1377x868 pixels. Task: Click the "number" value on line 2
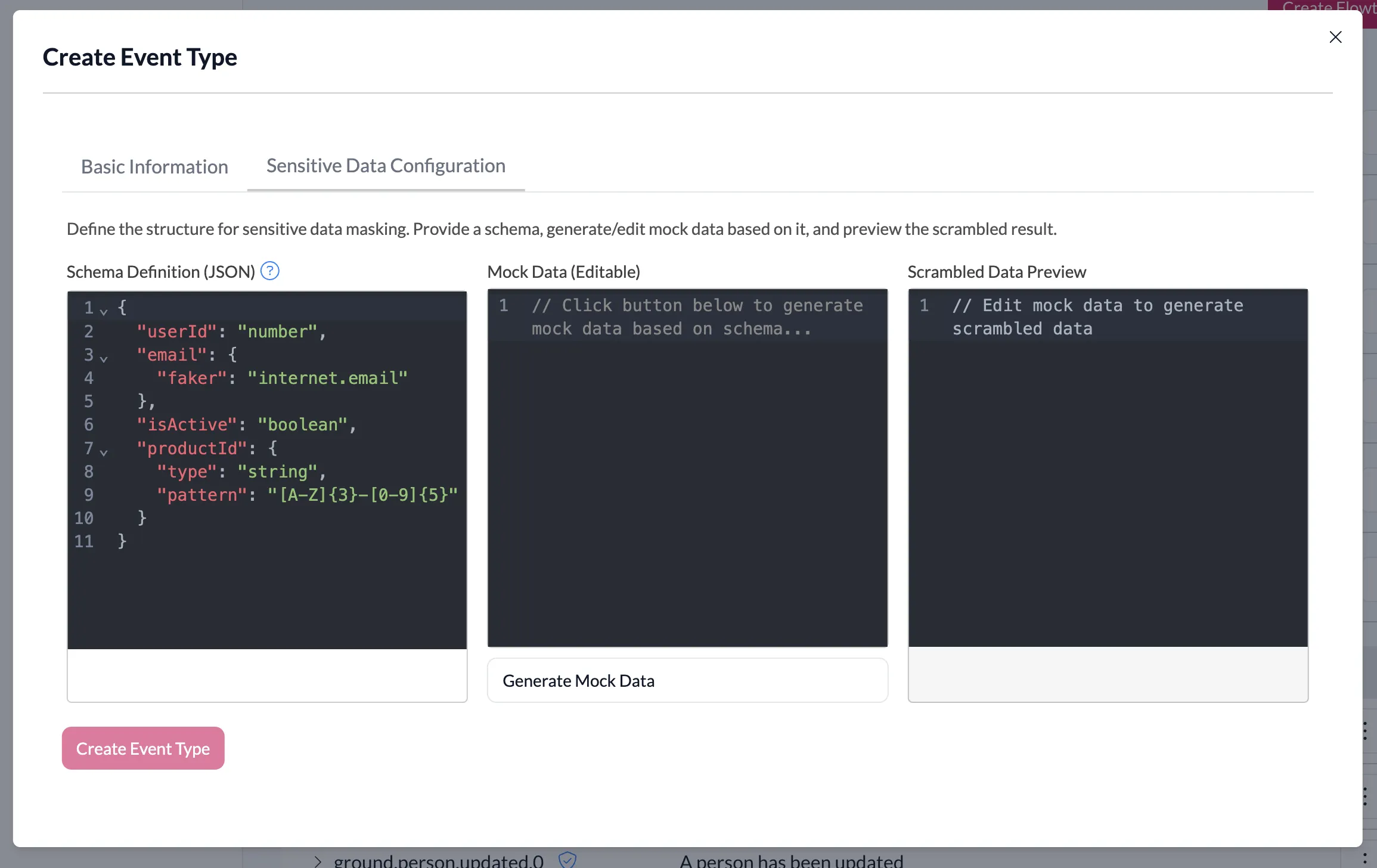click(277, 331)
